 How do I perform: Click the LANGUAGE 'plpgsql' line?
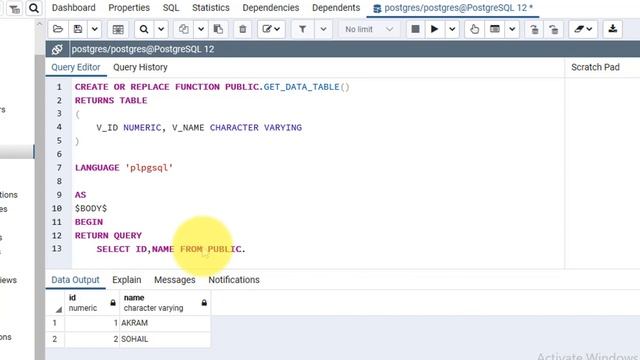(x=124, y=168)
